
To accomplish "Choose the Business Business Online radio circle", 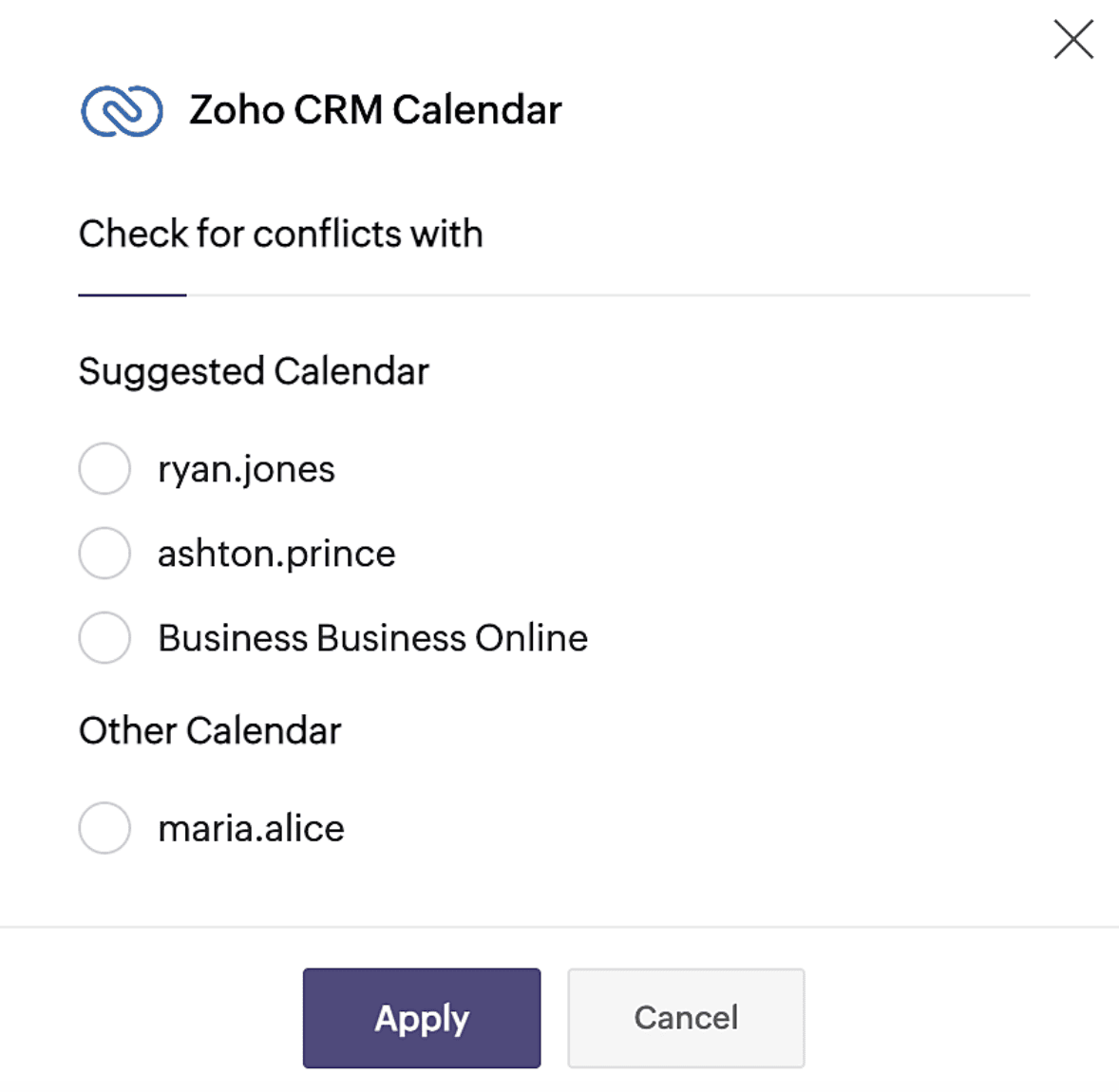I will [x=104, y=637].
